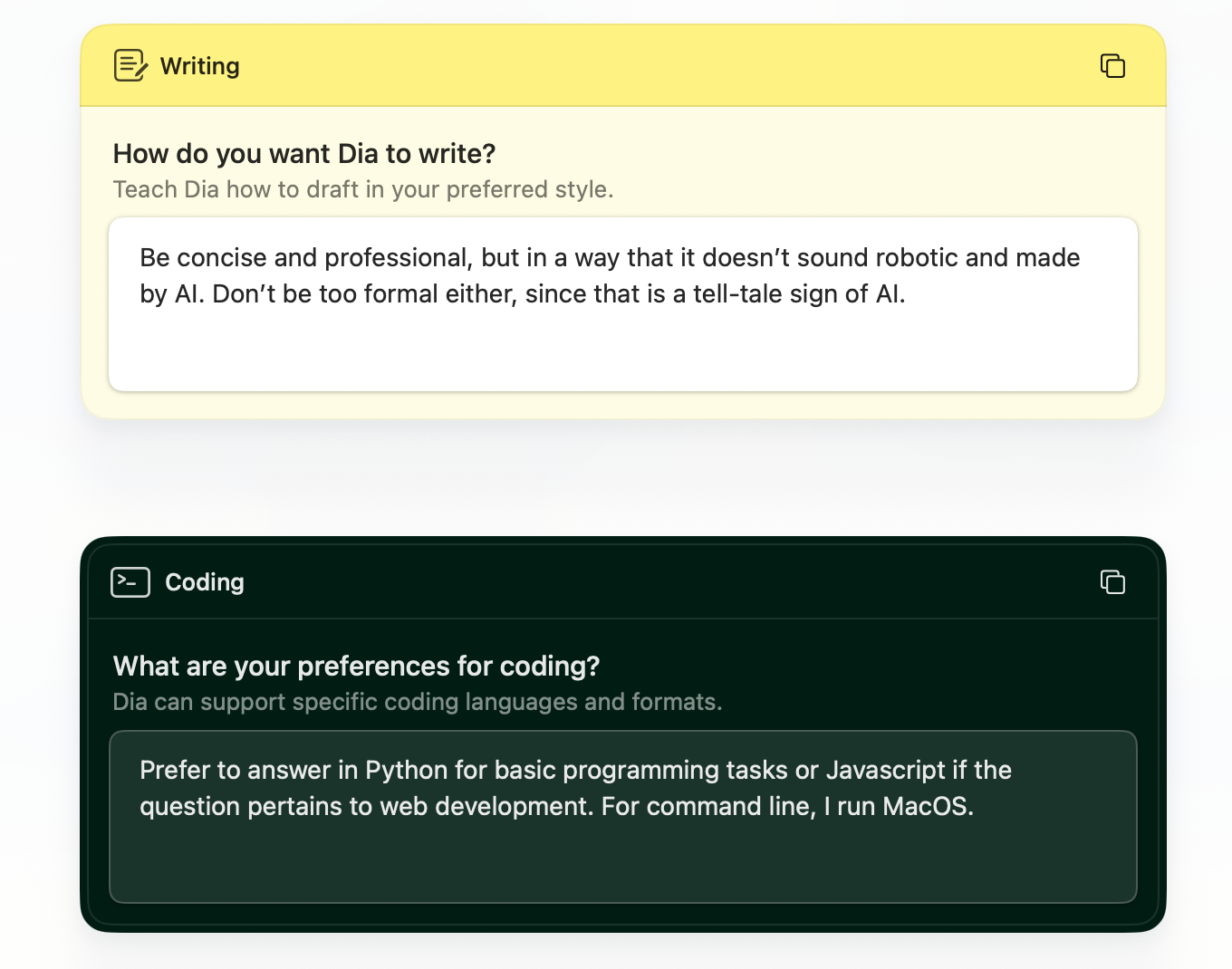
Task: Click the "Coding" card title
Action: point(205,582)
